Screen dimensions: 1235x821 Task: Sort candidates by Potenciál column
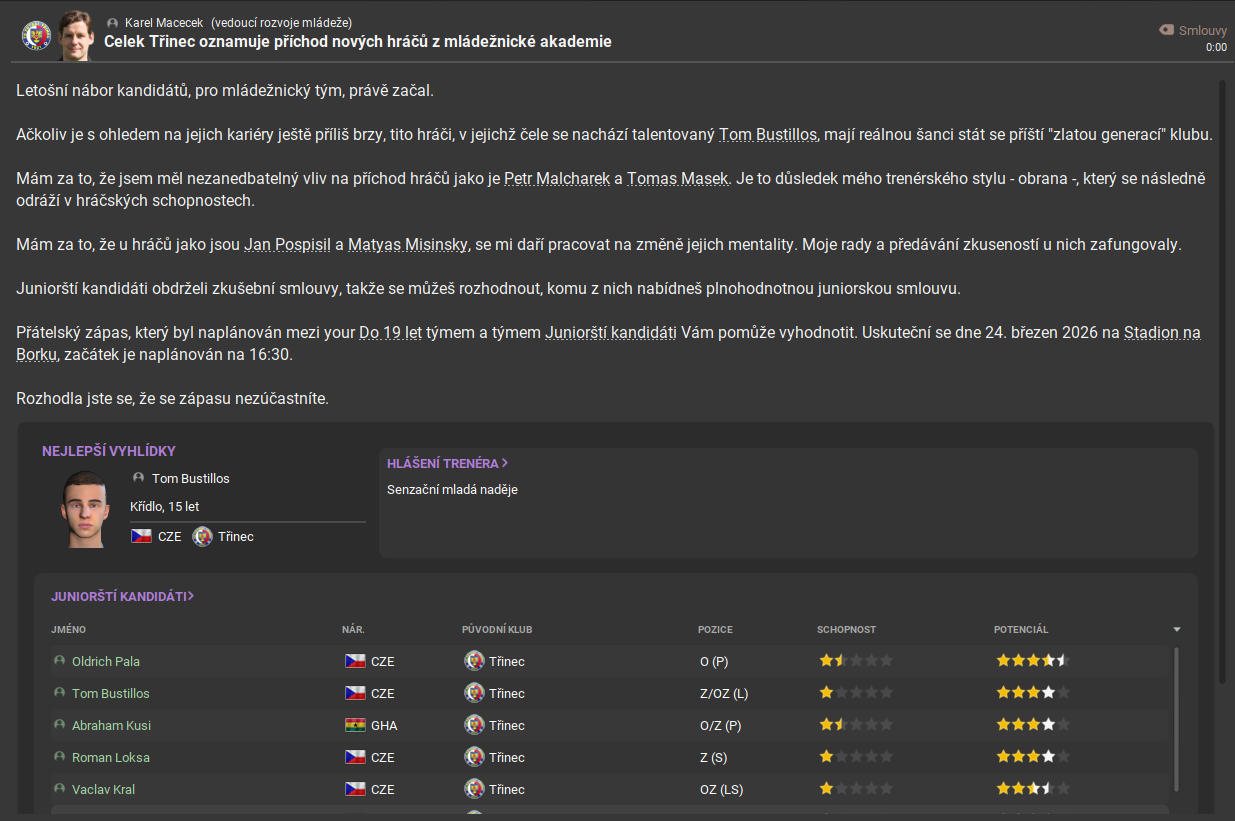1021,630
